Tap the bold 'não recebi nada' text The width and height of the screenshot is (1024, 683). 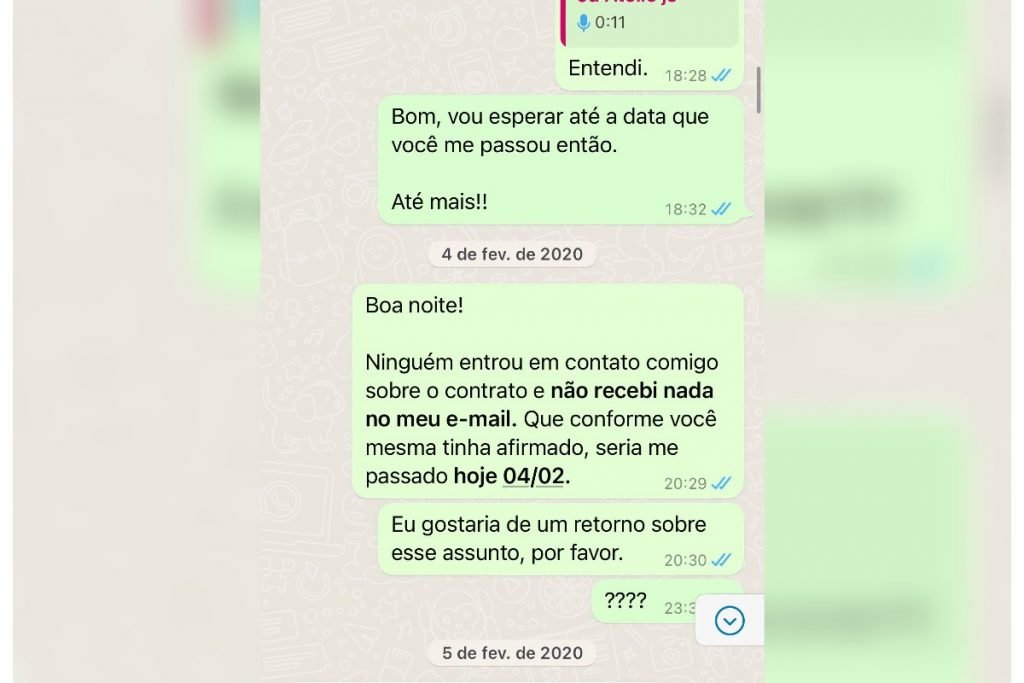(632, 390)
